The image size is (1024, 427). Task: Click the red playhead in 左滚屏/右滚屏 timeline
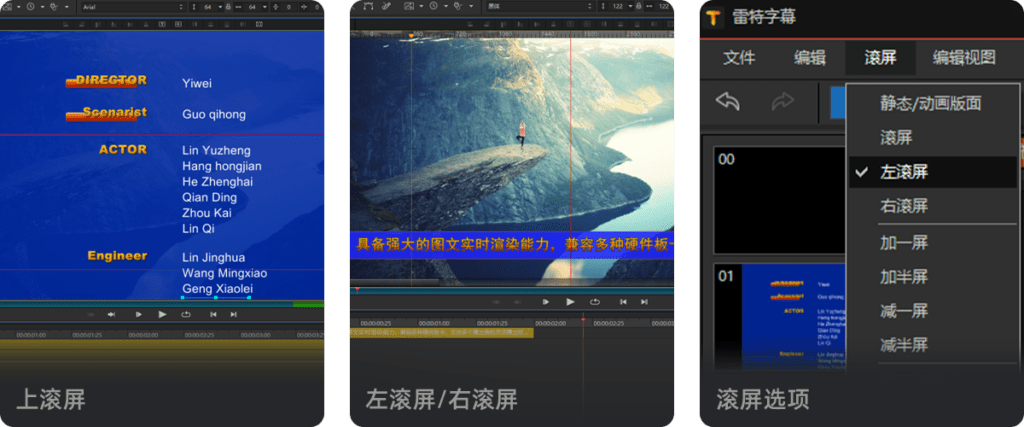pyautogui.click(x=583, y=321)
